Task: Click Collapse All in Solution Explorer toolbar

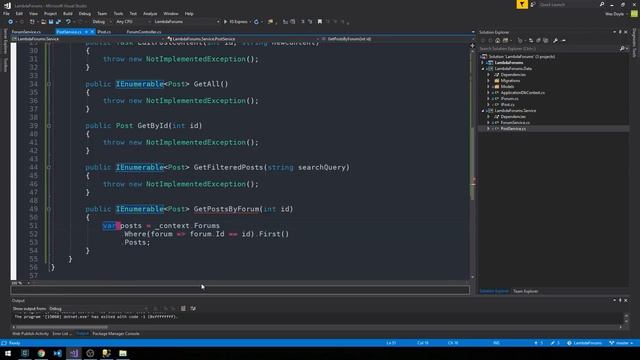Action: tap(538, 40)
